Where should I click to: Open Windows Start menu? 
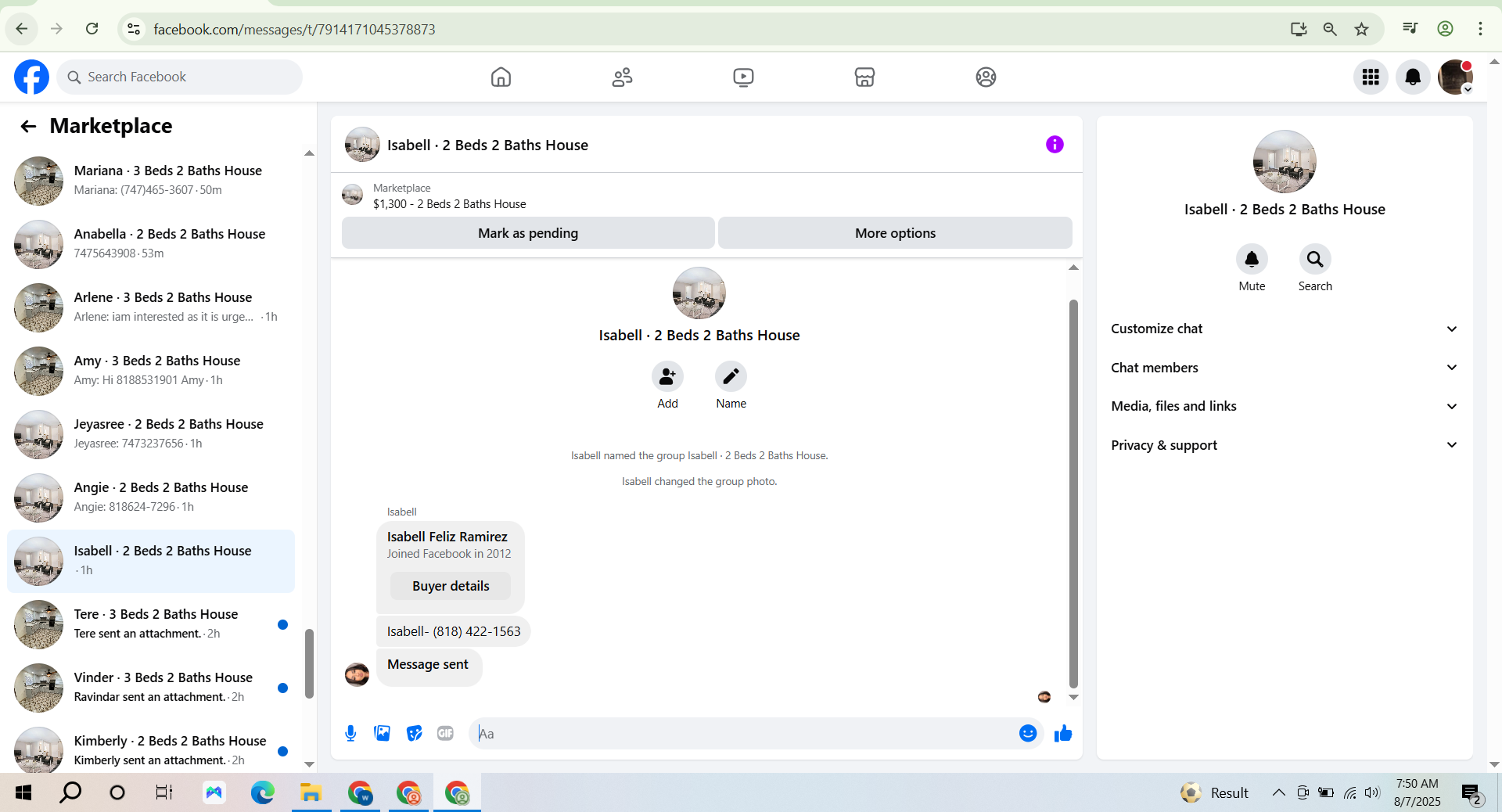[23, 792]
